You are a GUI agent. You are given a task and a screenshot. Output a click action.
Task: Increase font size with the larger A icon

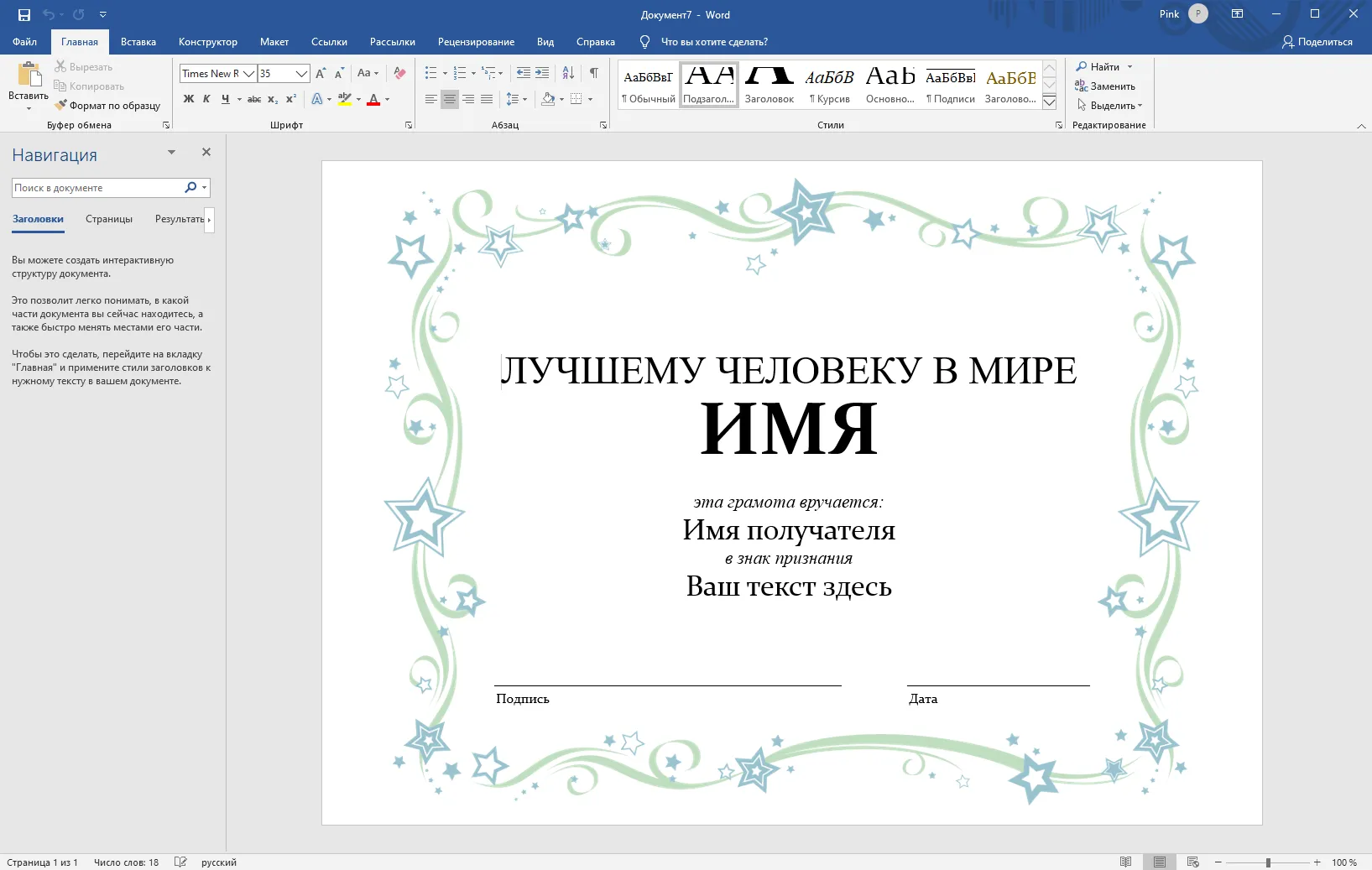pyautogui.click(x=321, y=74)
